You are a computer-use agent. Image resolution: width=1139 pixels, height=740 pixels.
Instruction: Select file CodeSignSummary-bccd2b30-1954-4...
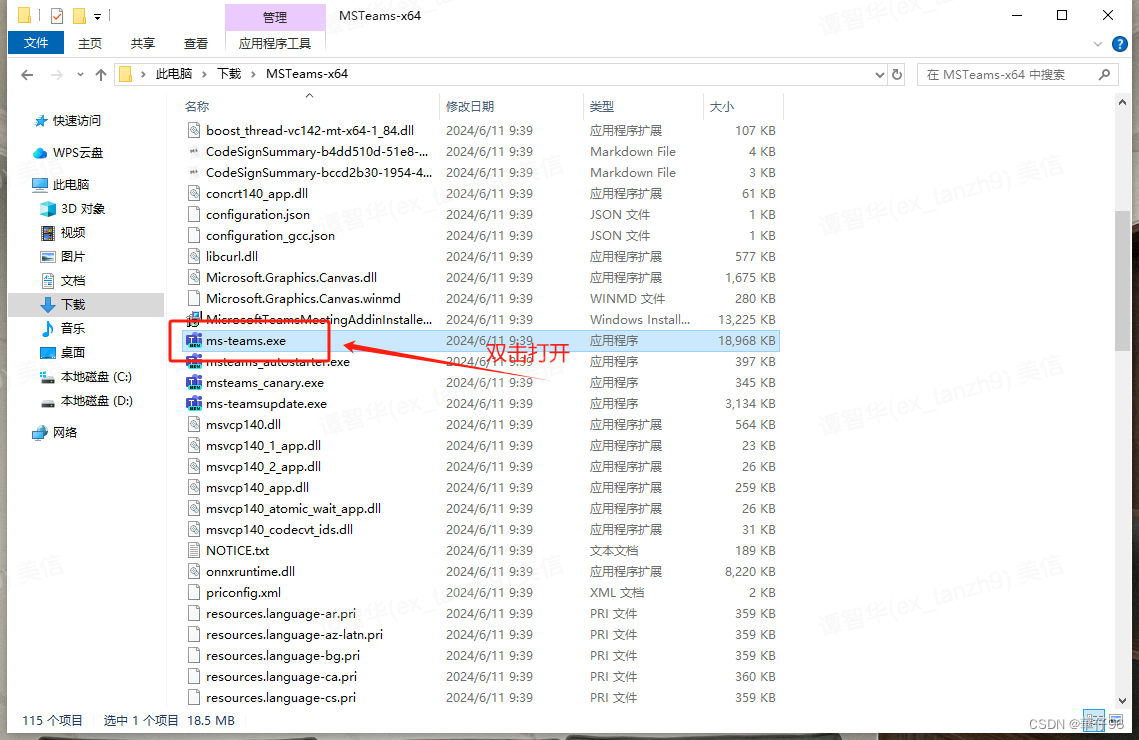[x=319, y=173]
